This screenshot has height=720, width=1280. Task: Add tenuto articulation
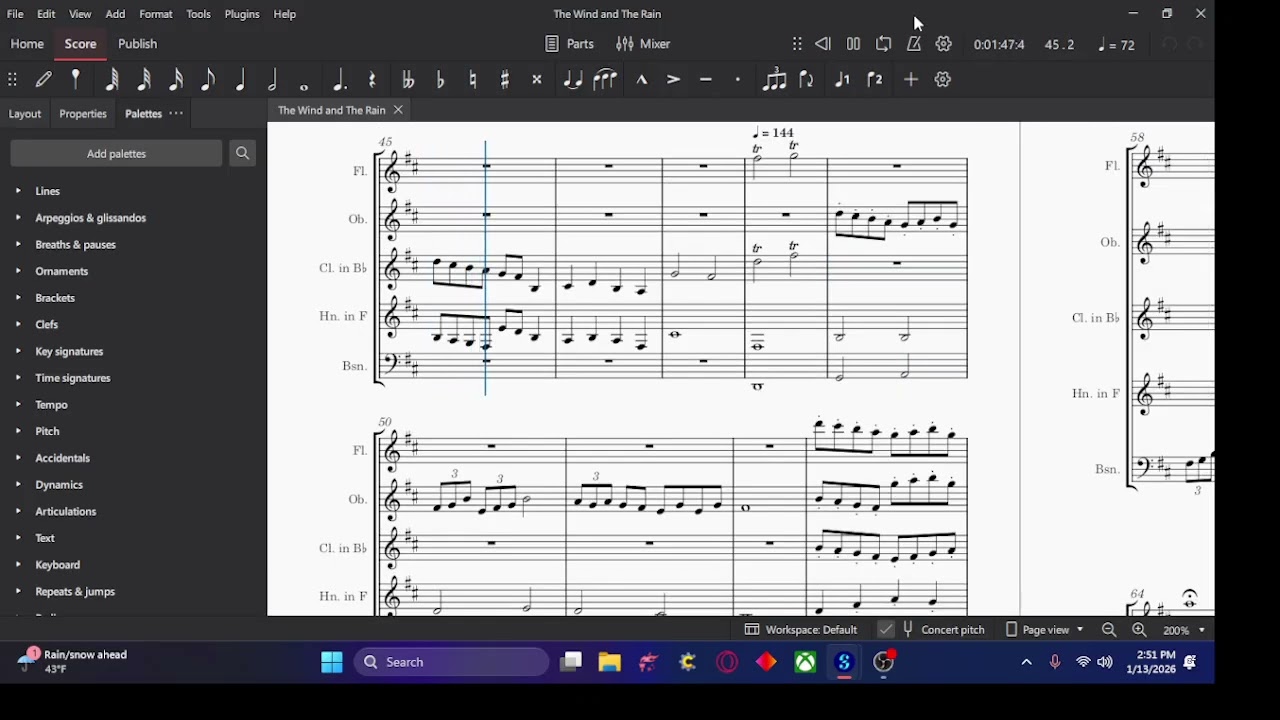point(706,79)
